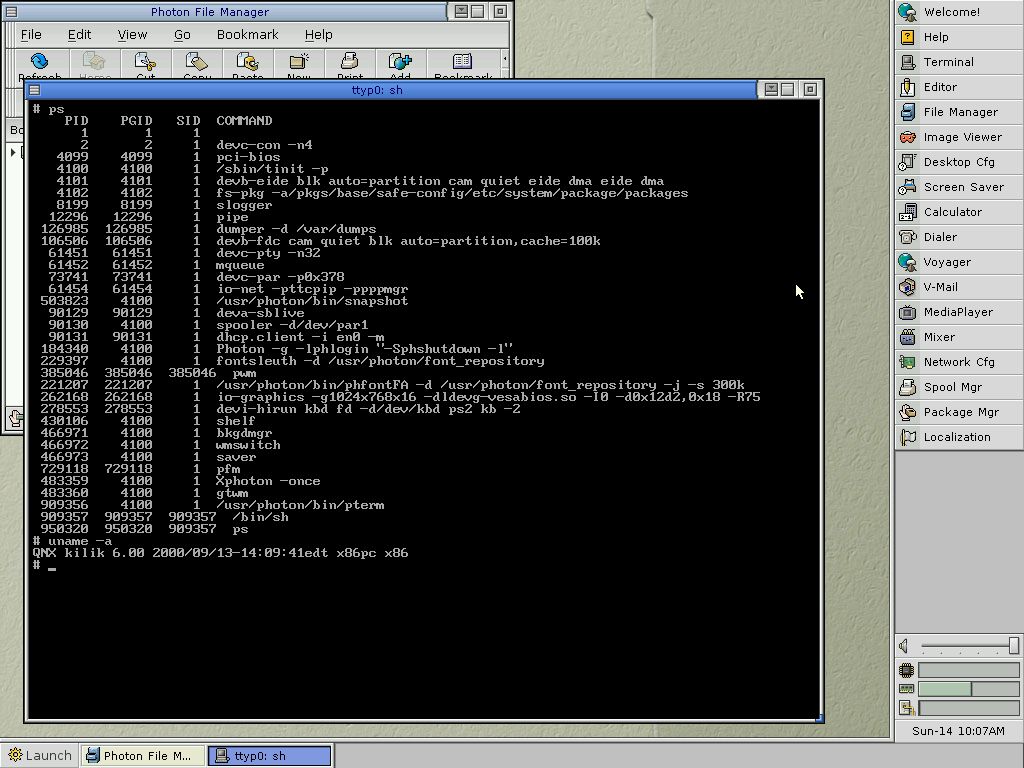Start the Voyager browser from shelf

coord(946,262)
